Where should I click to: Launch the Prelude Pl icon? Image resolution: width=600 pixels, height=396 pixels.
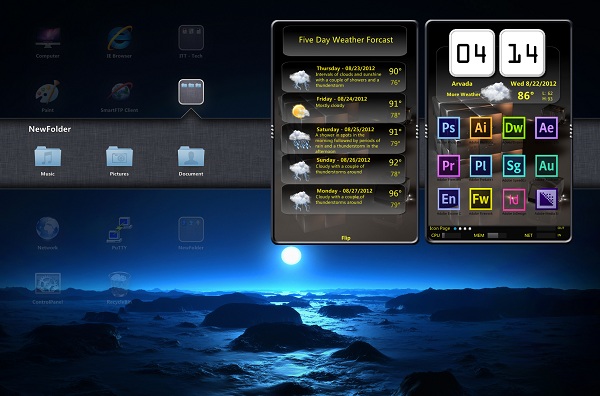(x=481, y=166)
